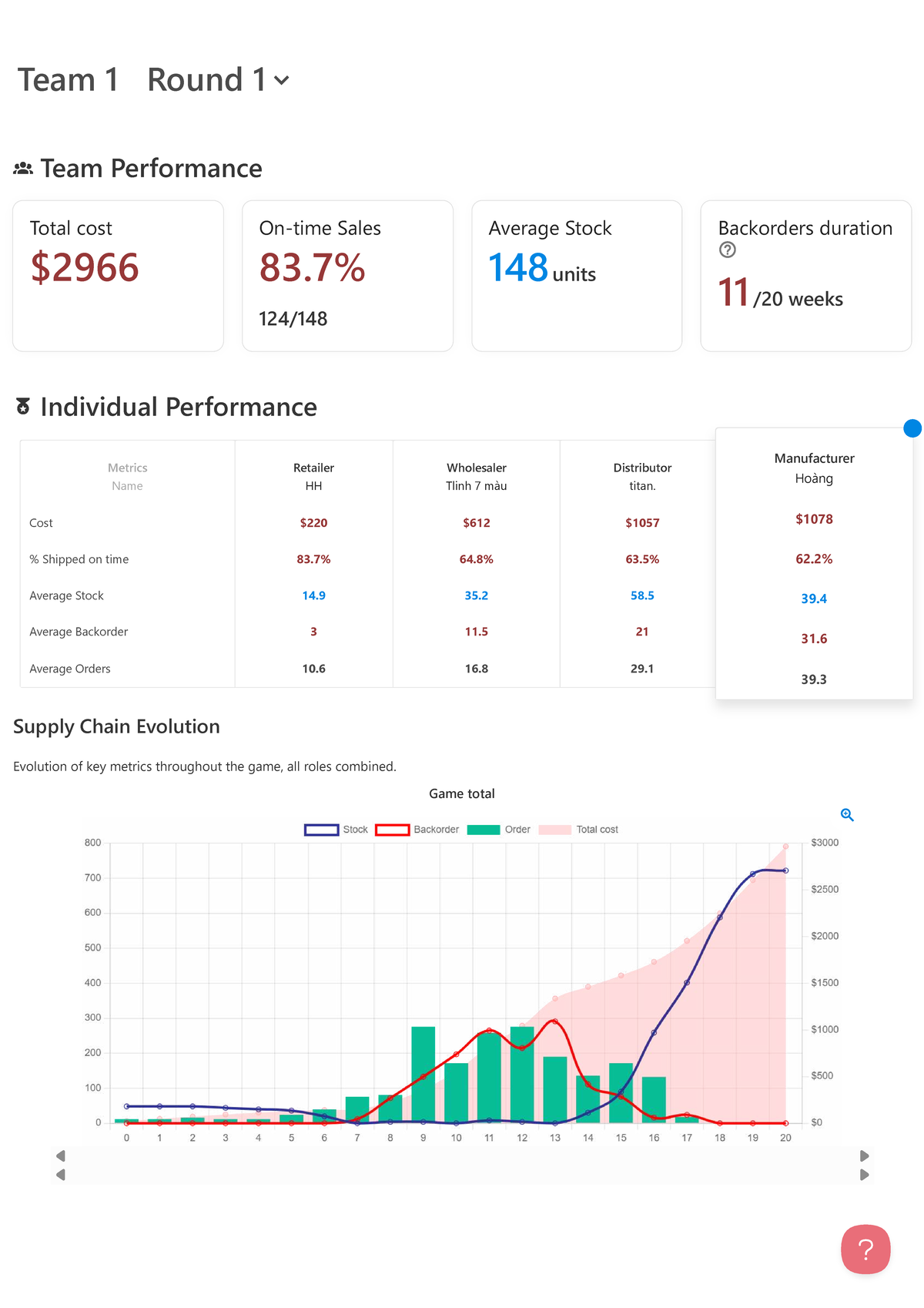Viewport: 924px width, 1308px height.
Task: Click the Supply Chain Evolution heading
Action: pyautogui.click(x=116, y=726)
